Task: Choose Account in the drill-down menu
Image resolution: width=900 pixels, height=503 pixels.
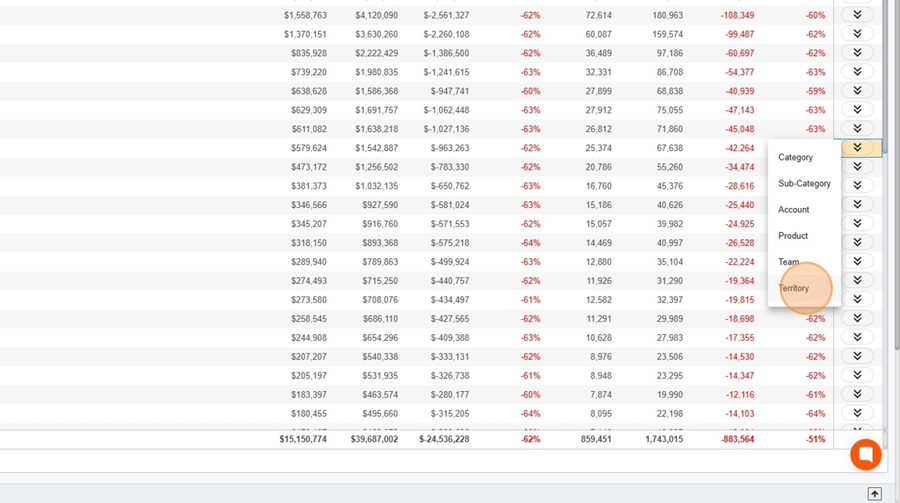Action: 793,210
